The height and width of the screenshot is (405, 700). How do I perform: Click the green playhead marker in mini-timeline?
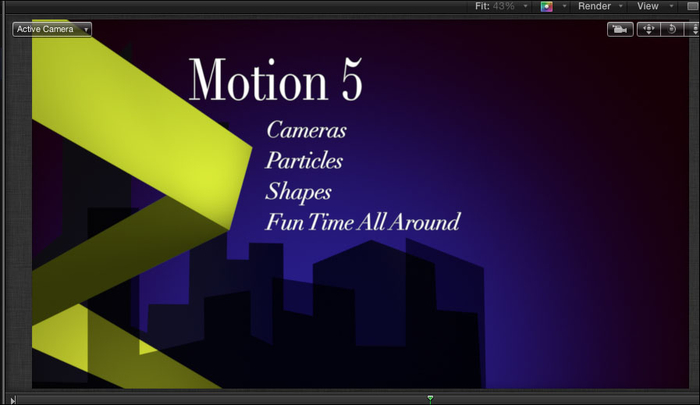coord(430,398)
